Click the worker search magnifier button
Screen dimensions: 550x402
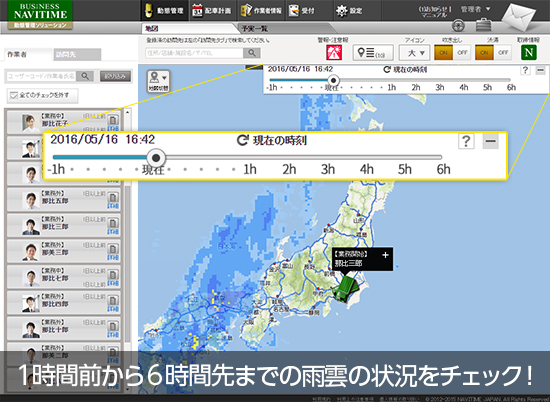tap(85, 76)
